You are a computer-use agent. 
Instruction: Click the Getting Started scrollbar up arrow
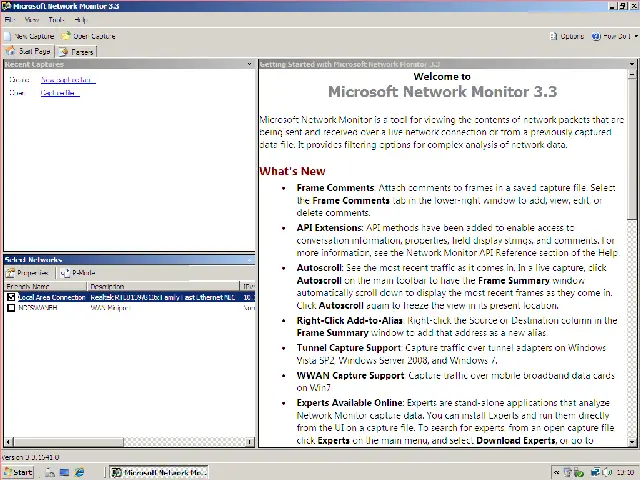point(632,74)
